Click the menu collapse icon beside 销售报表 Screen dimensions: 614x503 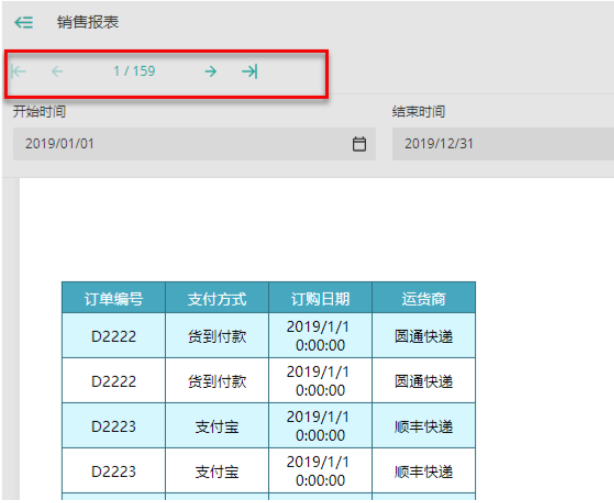(x=23, y=22)
